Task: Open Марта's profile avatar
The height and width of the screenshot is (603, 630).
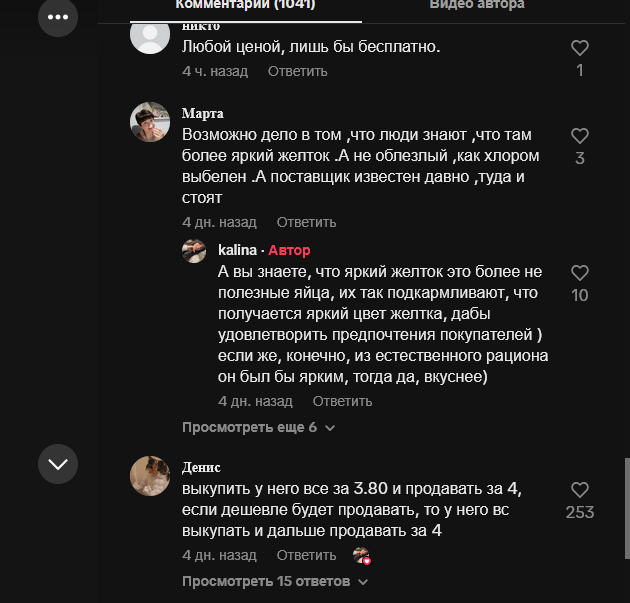Action: tap(150, 122)
